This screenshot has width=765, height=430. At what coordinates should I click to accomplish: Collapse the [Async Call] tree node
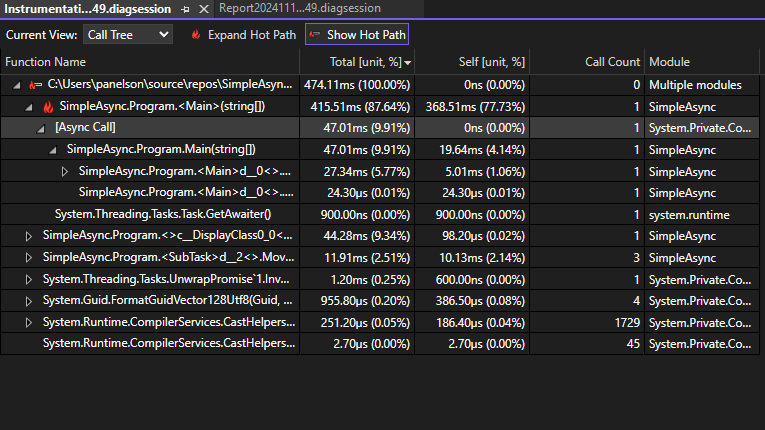pyautogui.click(x=41, y=128)
